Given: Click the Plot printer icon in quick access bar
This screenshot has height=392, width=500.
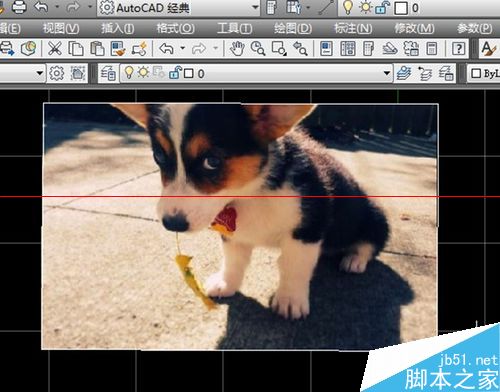Looking at the screenshot, I should coord(19,7).
